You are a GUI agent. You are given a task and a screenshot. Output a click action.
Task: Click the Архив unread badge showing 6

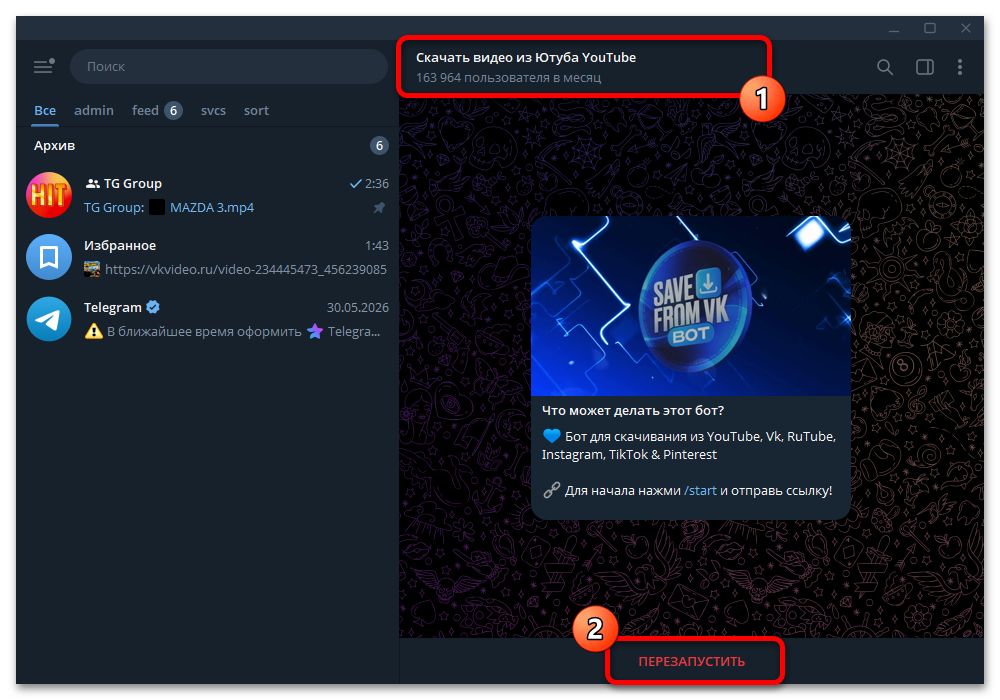pyautogui.click(x=379, y=145)
